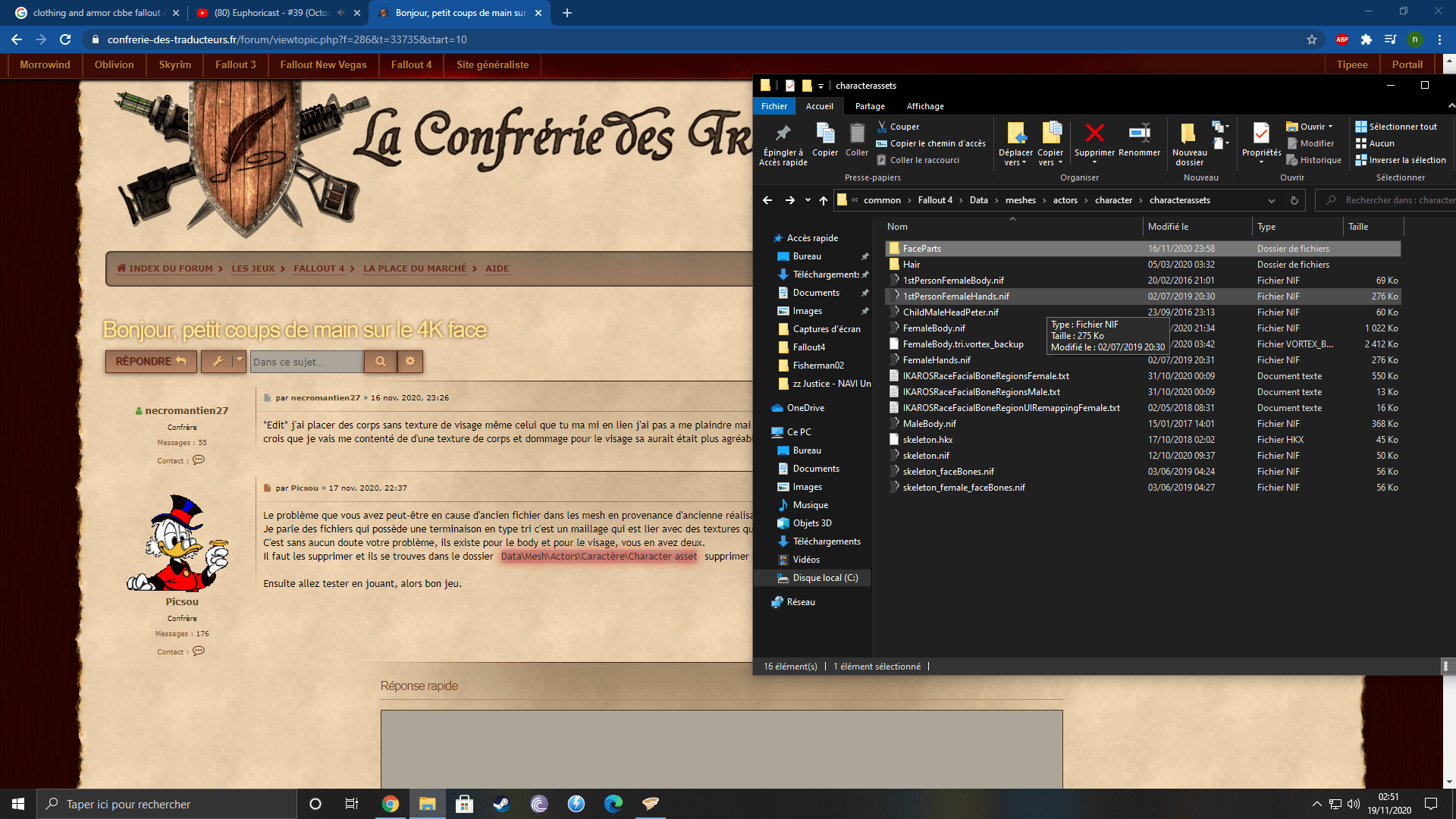This screenshot has width=1456, height=819.
Task: Click the topic tools wrench icon
Action: 218,362
